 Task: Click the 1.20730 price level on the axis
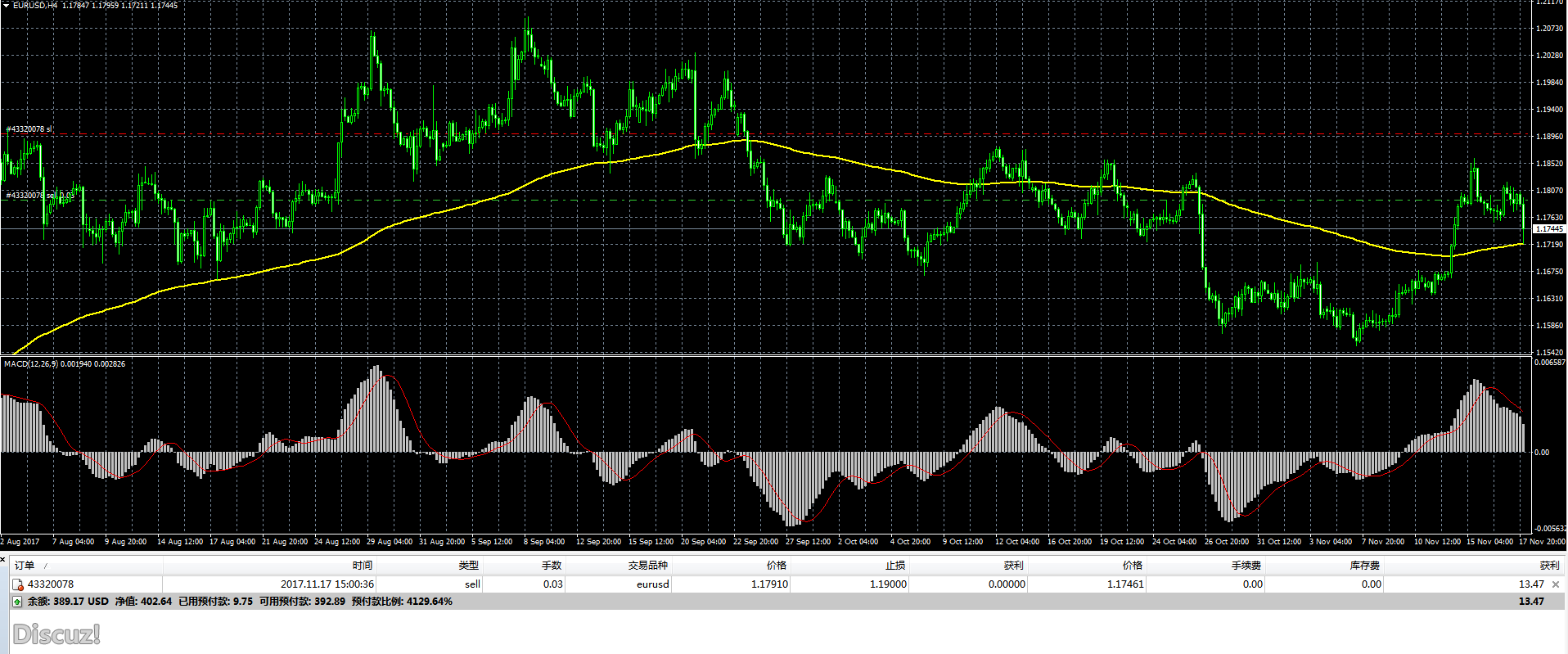coord(1550,29)
